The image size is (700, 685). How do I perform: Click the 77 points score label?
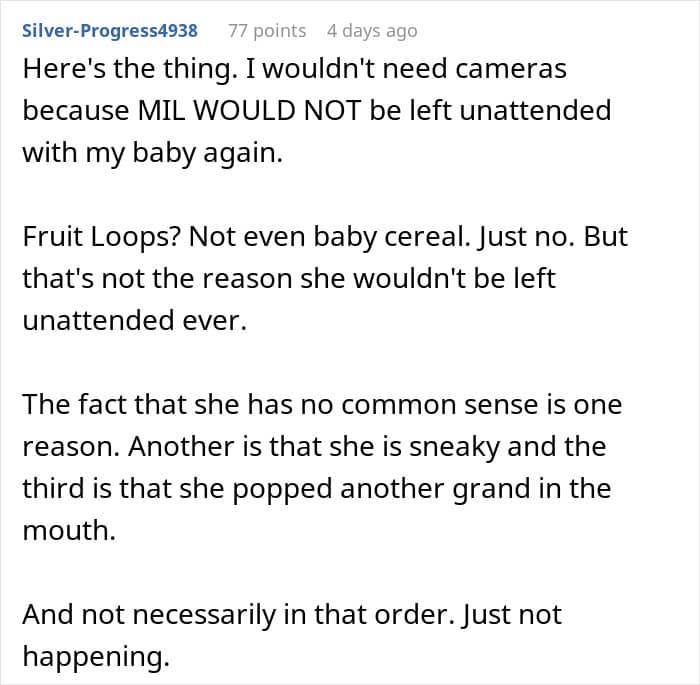[267, 31]
